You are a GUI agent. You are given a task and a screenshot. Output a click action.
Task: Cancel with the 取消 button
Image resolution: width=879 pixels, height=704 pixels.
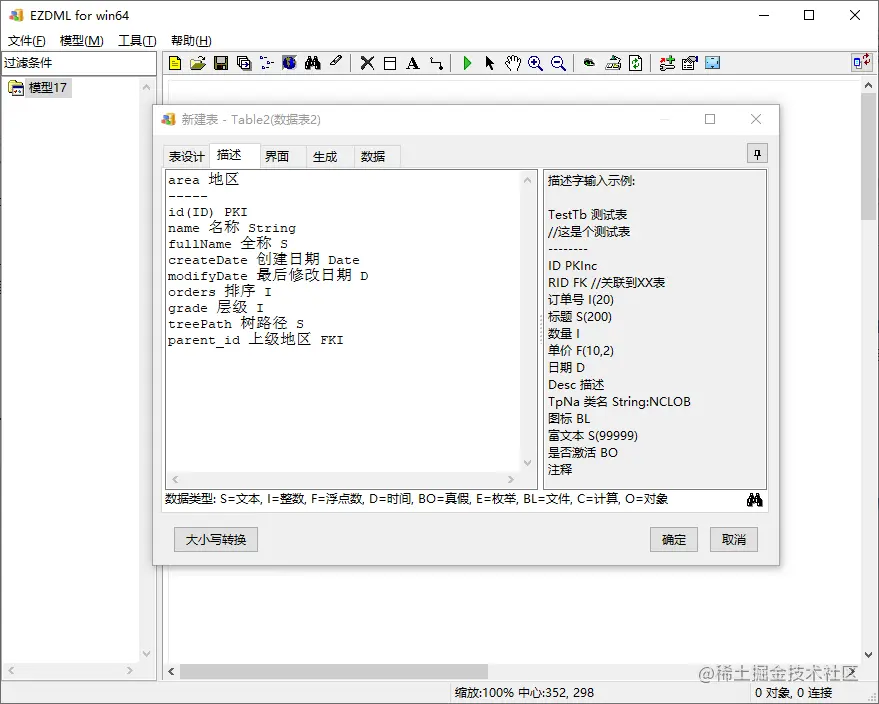[734, 539]
